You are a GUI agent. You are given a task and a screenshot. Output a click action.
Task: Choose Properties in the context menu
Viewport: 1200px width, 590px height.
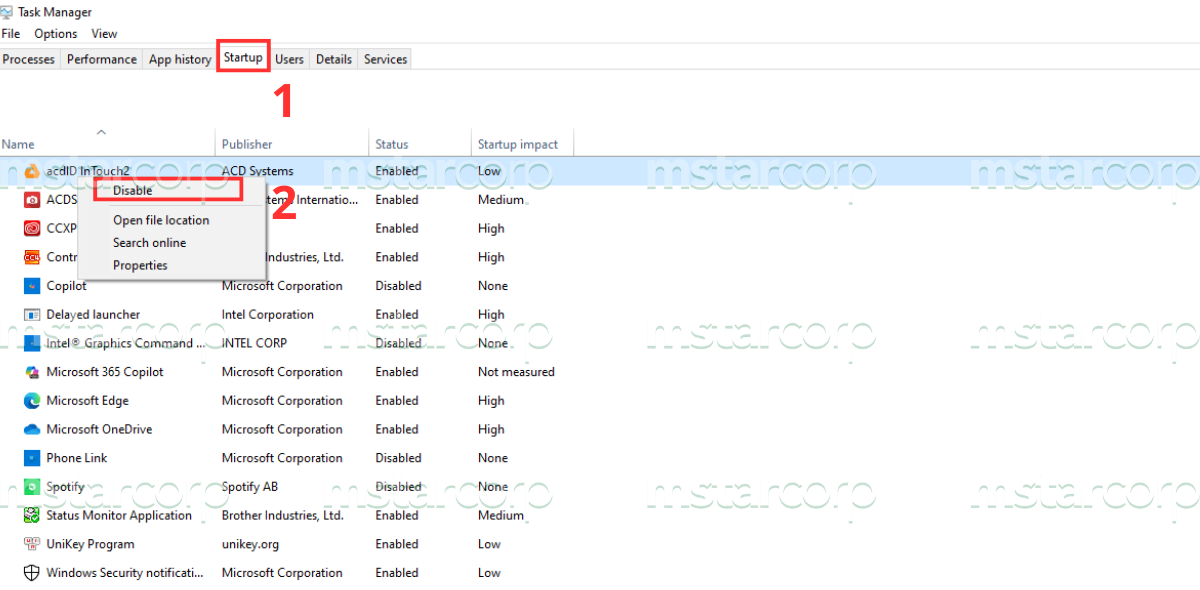140,266
